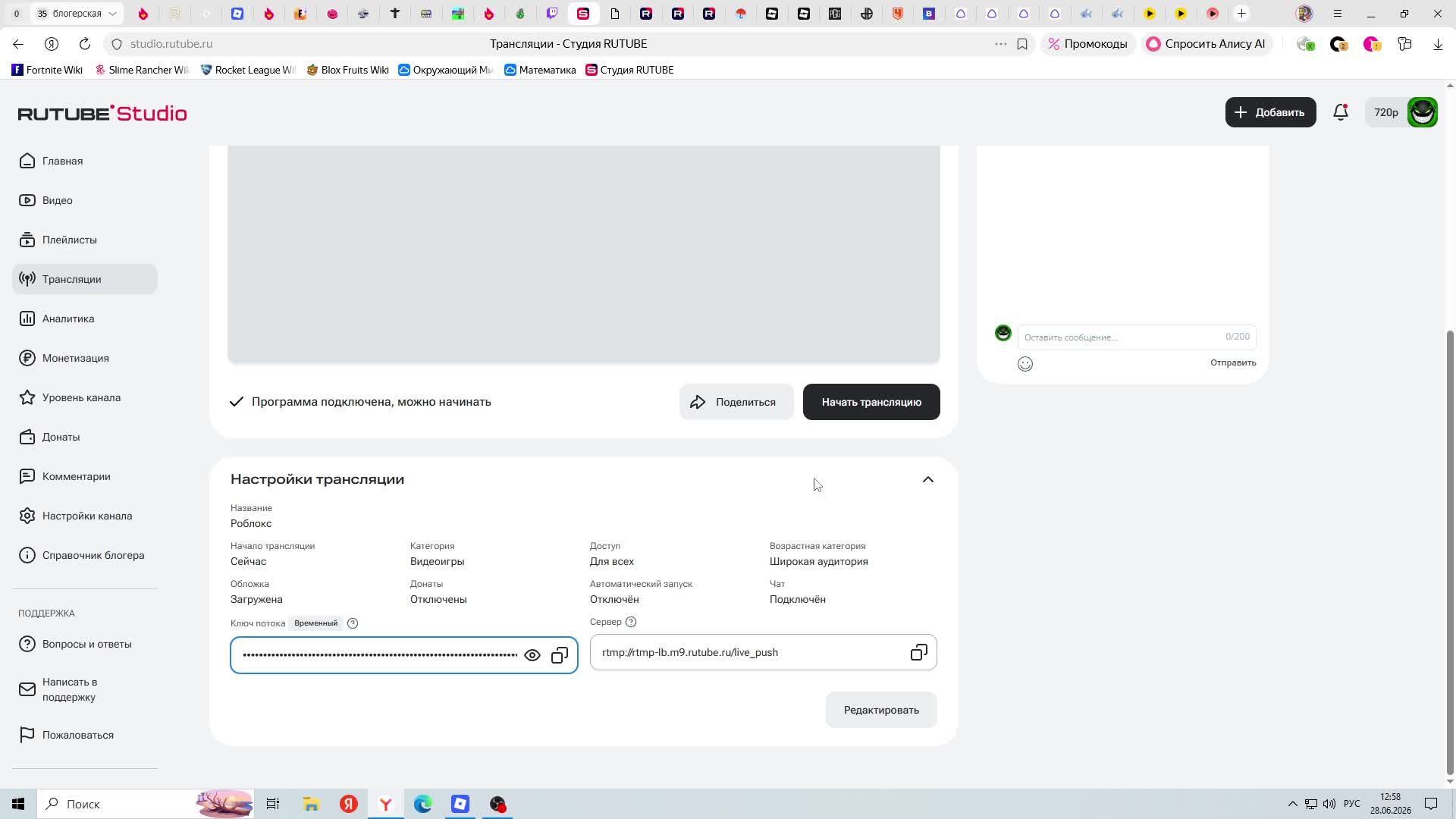Expand the блогерская tab group dropdown
The height and width of the screenshot is (819, 1456).
112,14
